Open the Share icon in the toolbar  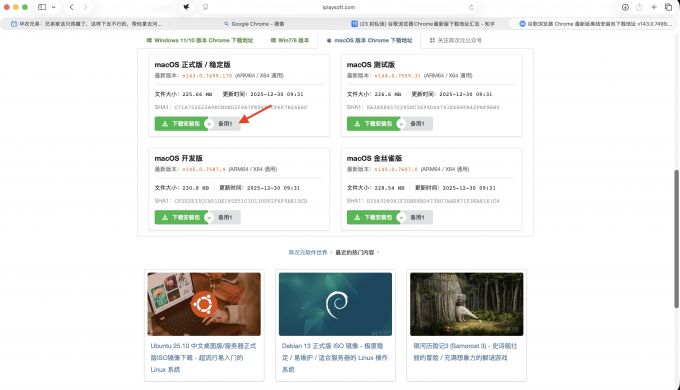click(x=639, y=7)
